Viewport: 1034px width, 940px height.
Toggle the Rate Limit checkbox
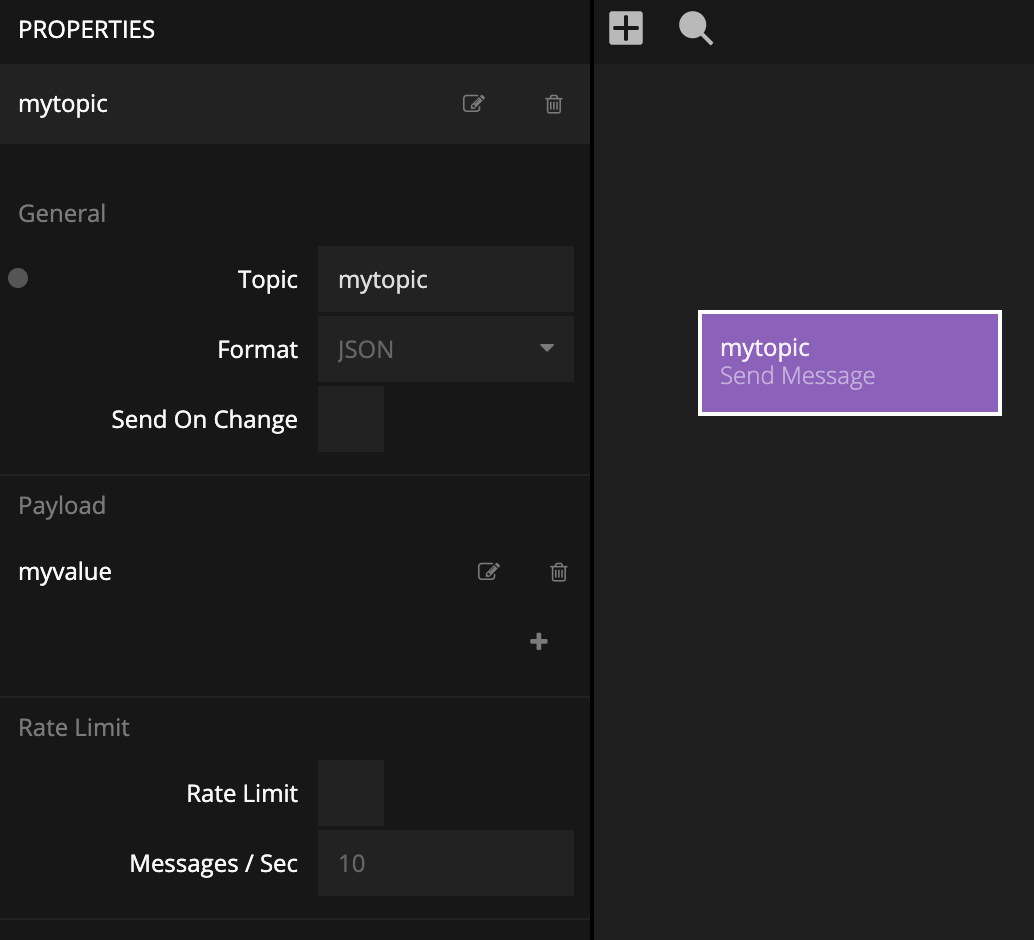tap(350, 793)
